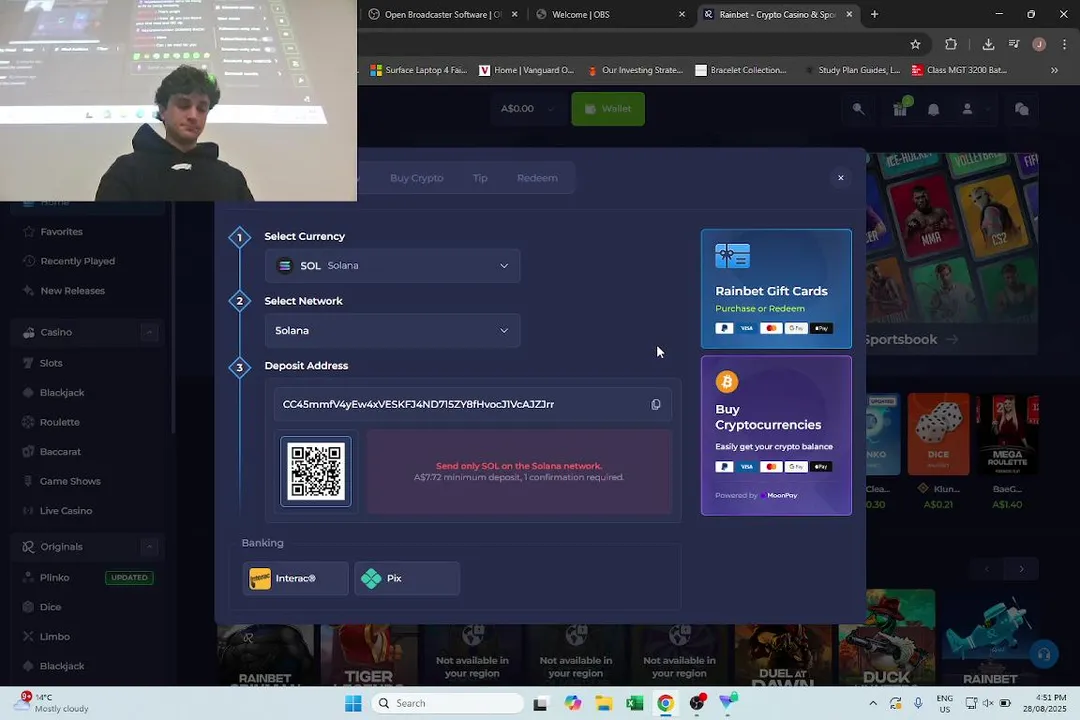Image resolution: width=1080 pixels, height=720 pixels.
Task: Switch to the Tip tab
Action: pyautogui.click(x=480, y=178)
